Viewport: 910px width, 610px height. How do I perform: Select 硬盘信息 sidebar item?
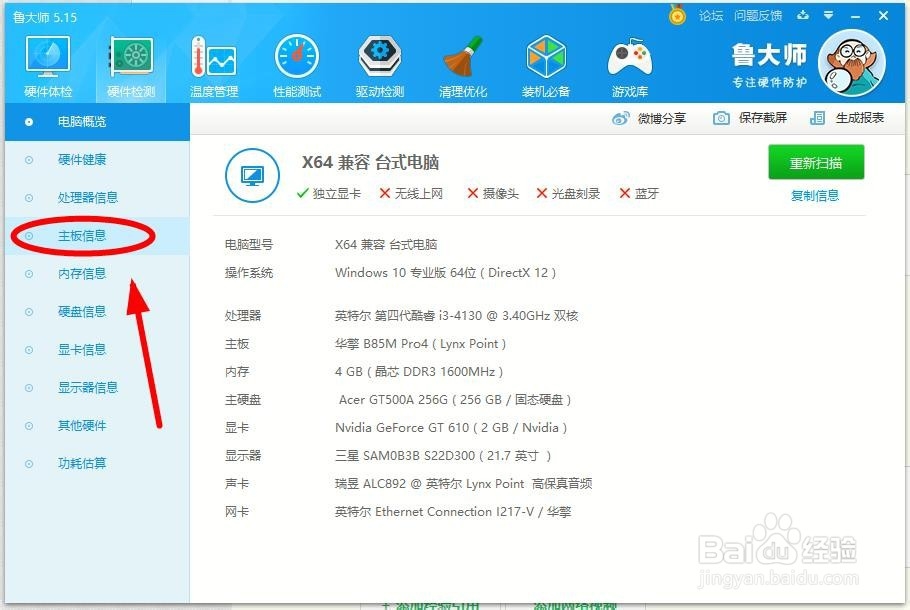tap(98, 312)
